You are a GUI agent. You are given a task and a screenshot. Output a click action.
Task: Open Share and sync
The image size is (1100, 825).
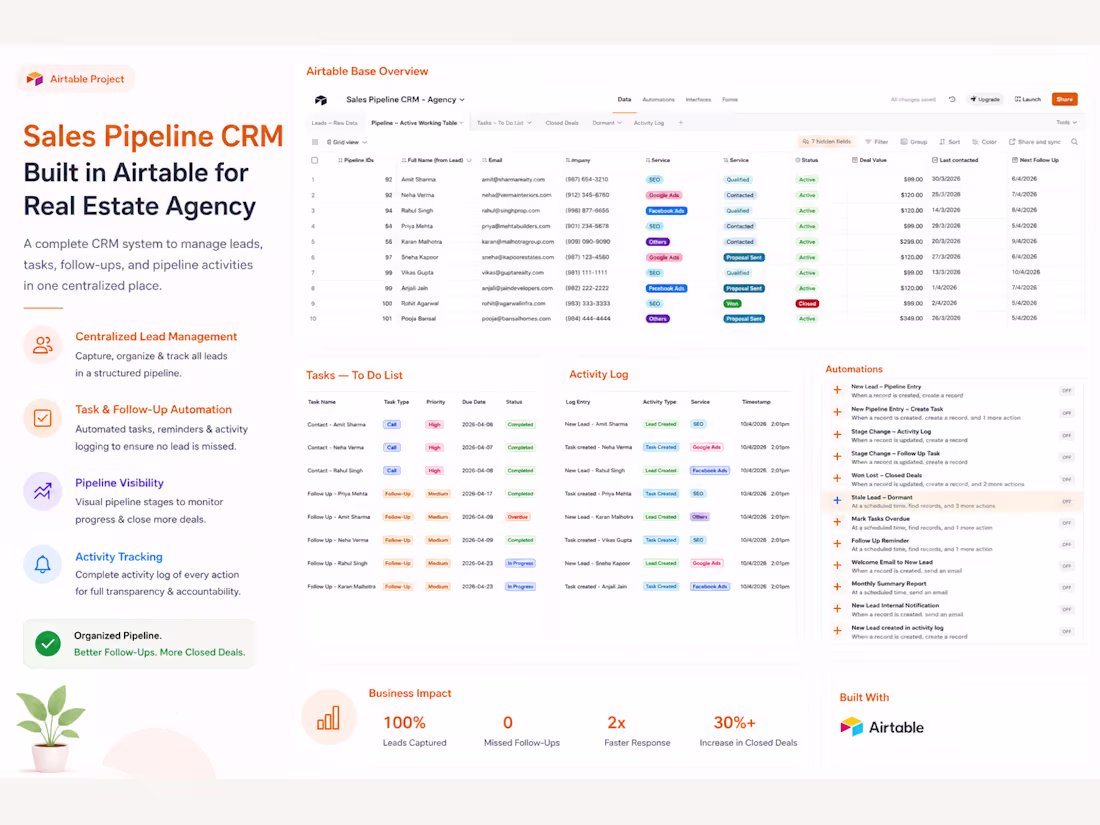(1035, 142)
